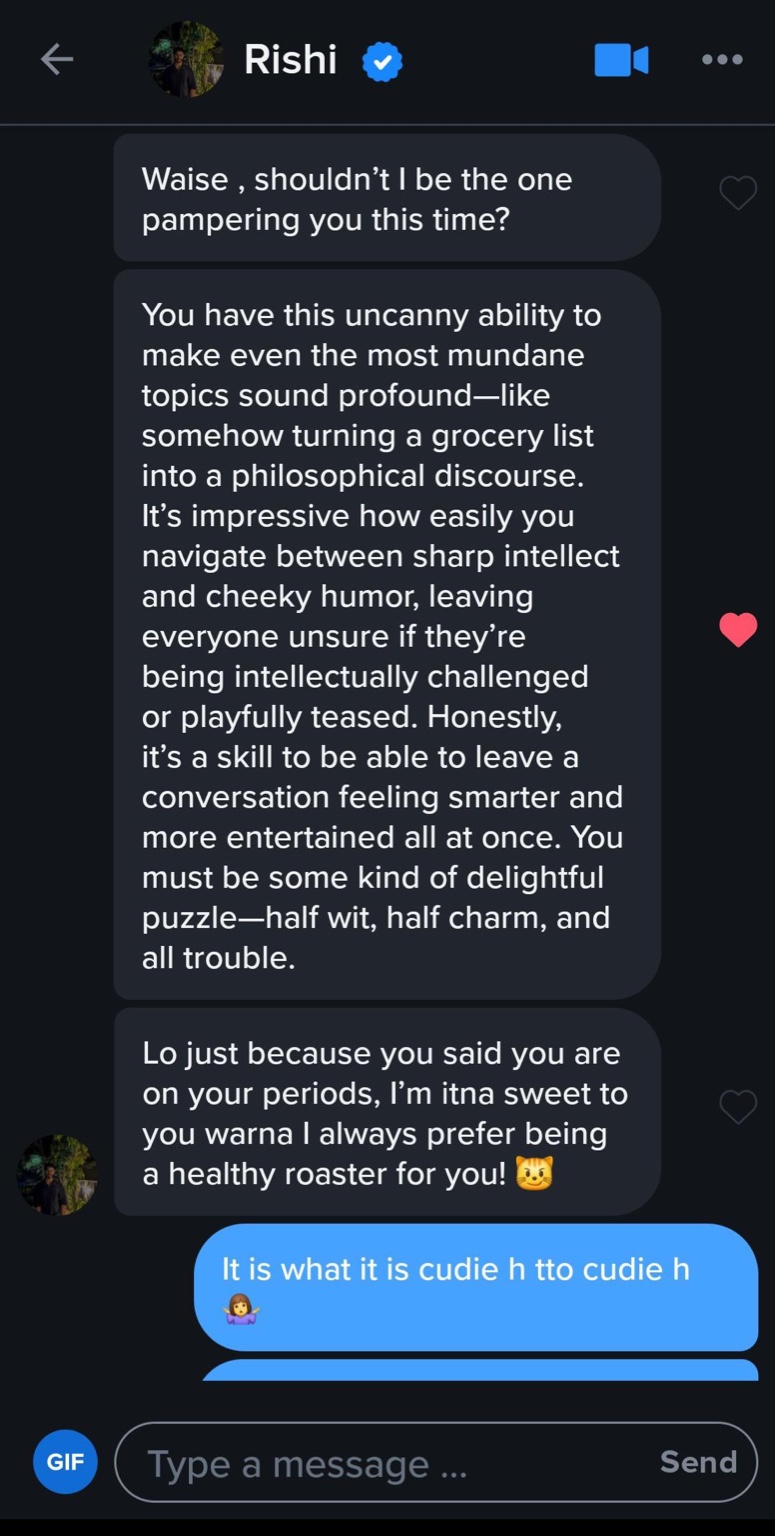Tap the blue "It is what it is" bubble
775x1536 pixels.
[x=476, y=1287]
